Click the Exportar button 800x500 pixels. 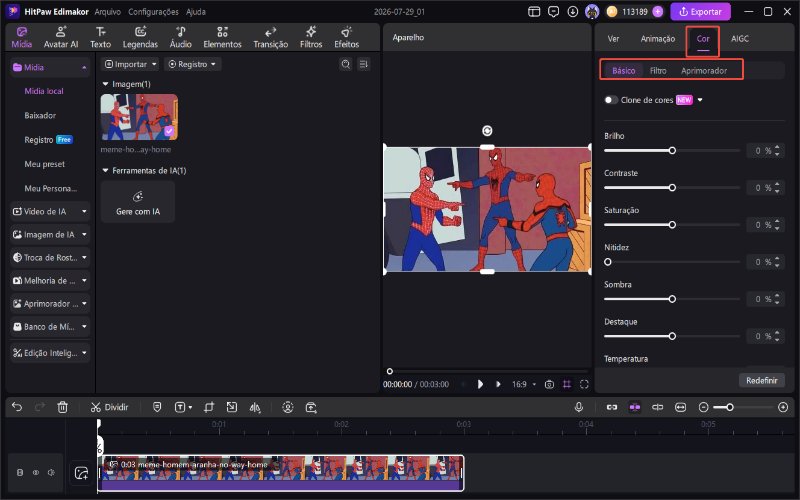pyautogui.click(x=701, y=12)
